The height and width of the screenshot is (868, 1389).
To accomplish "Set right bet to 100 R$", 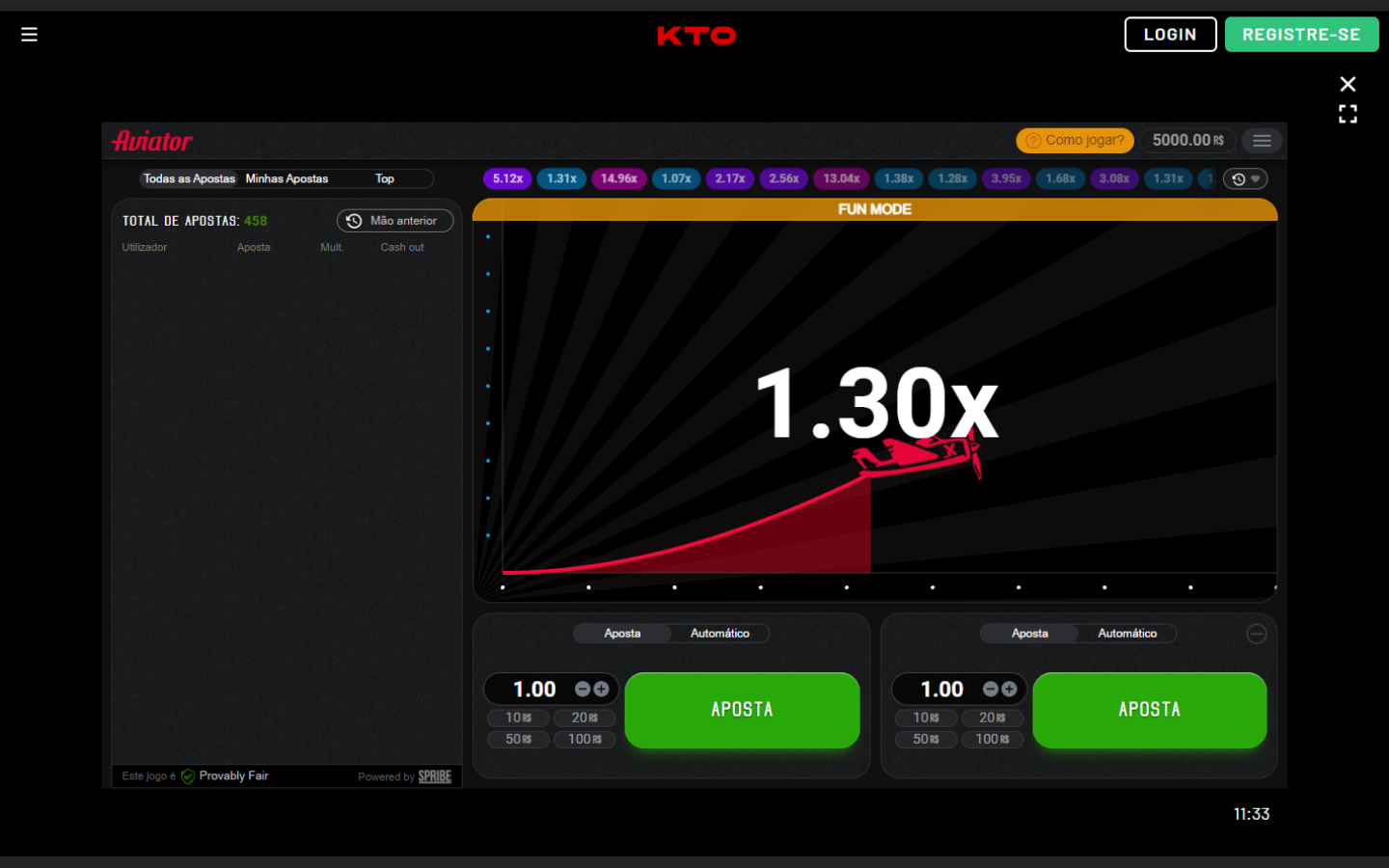I will [993, 739].
